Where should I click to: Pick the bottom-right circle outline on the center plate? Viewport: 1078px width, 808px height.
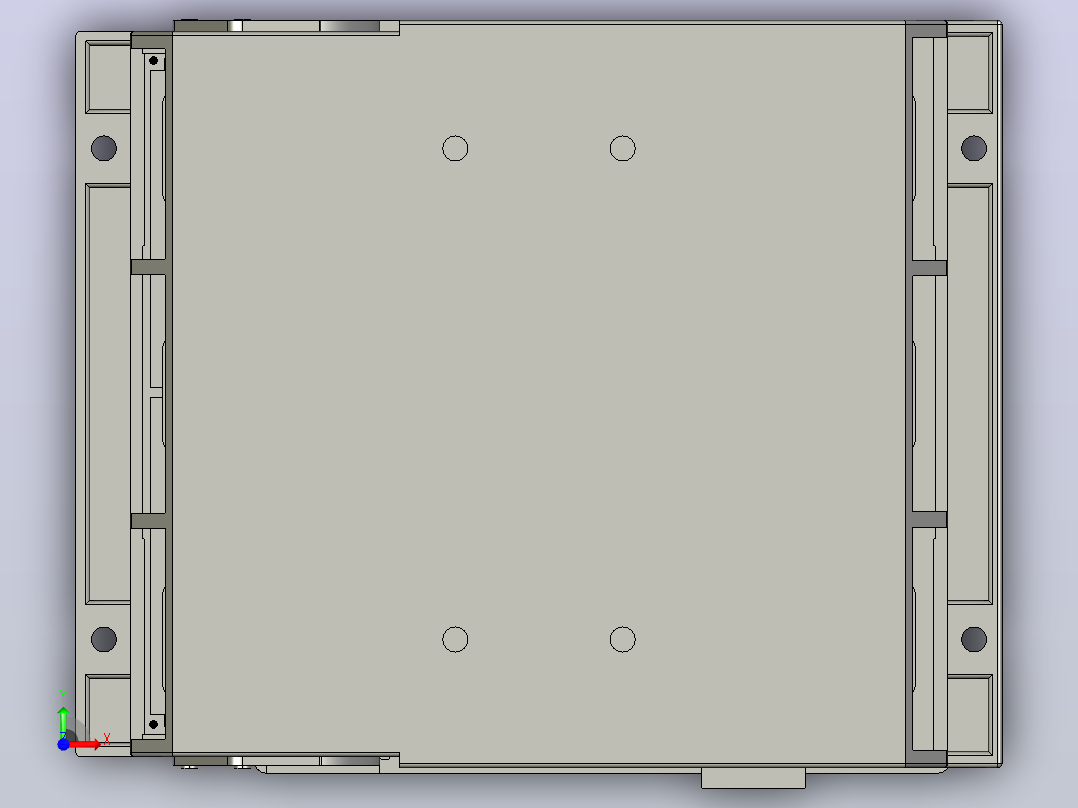pyautogui.click(x=623, y=640)
